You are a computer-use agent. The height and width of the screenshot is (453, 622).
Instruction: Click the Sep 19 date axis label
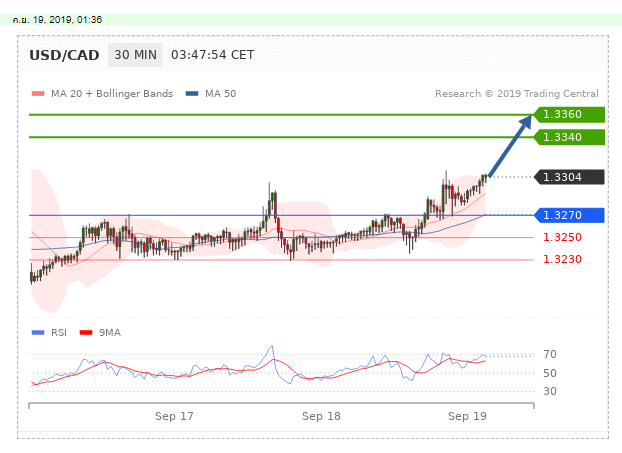click(467, 416)
